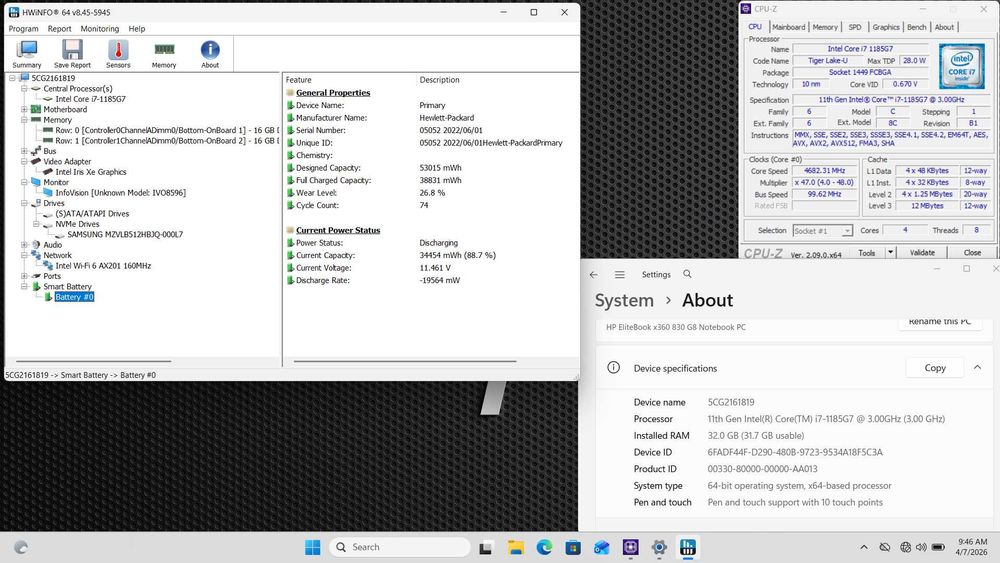
Task: Collapse the Smart Battery tree node
Action: point(24,286)
